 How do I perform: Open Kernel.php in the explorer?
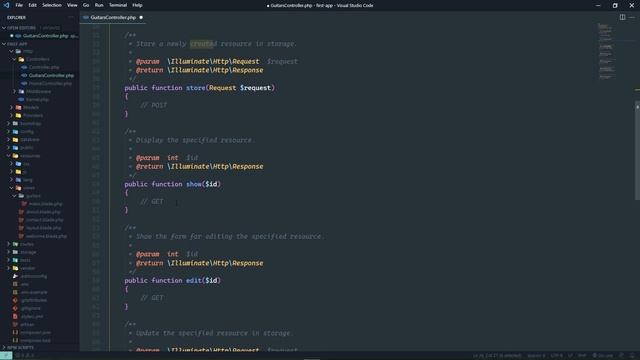coord(37,100)
